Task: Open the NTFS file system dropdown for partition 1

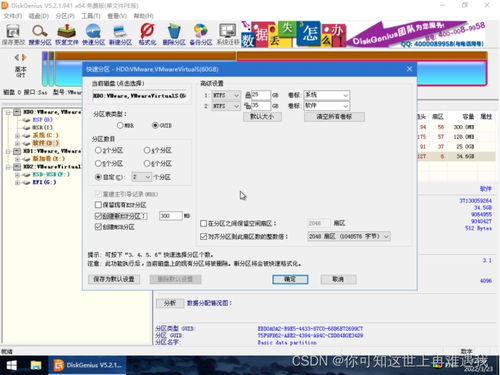Action: point(226,95)
